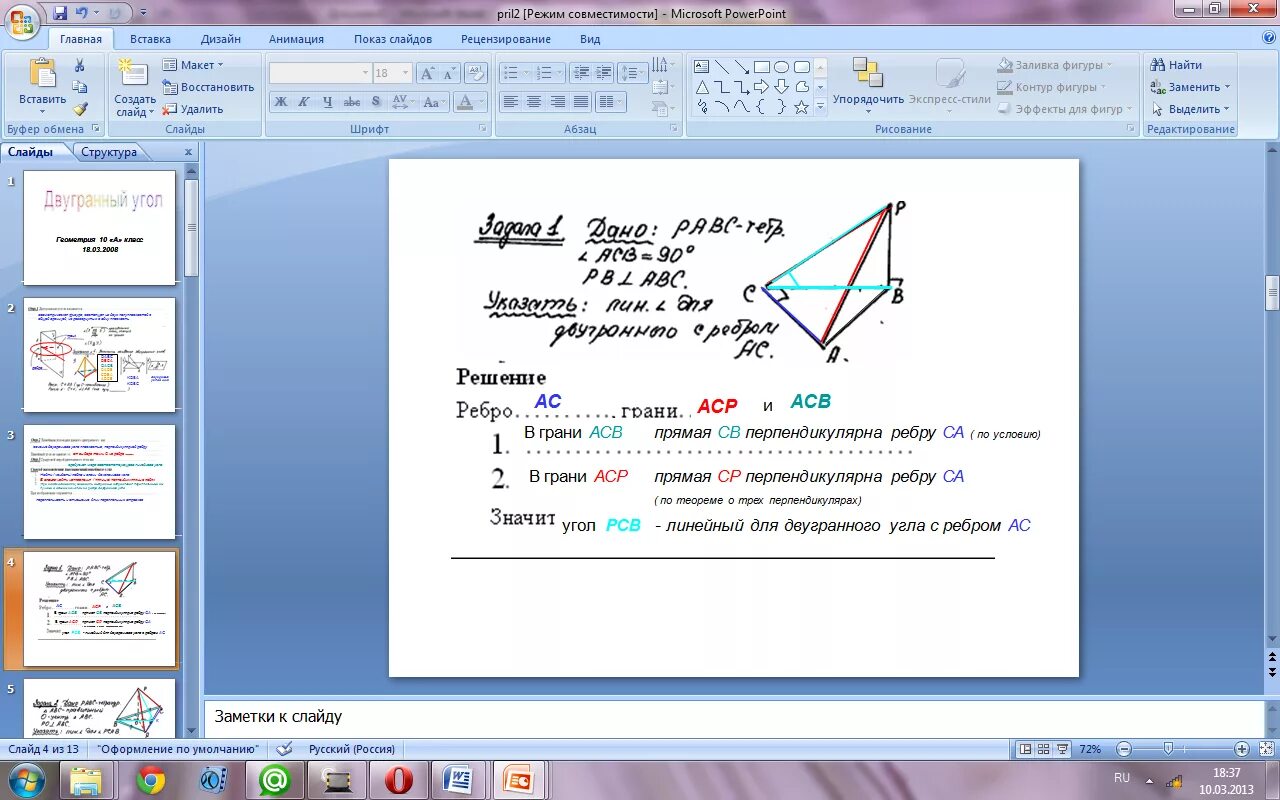Switch to the Структура pane tab
The image size is (1280, 800).
pos(109,152)
